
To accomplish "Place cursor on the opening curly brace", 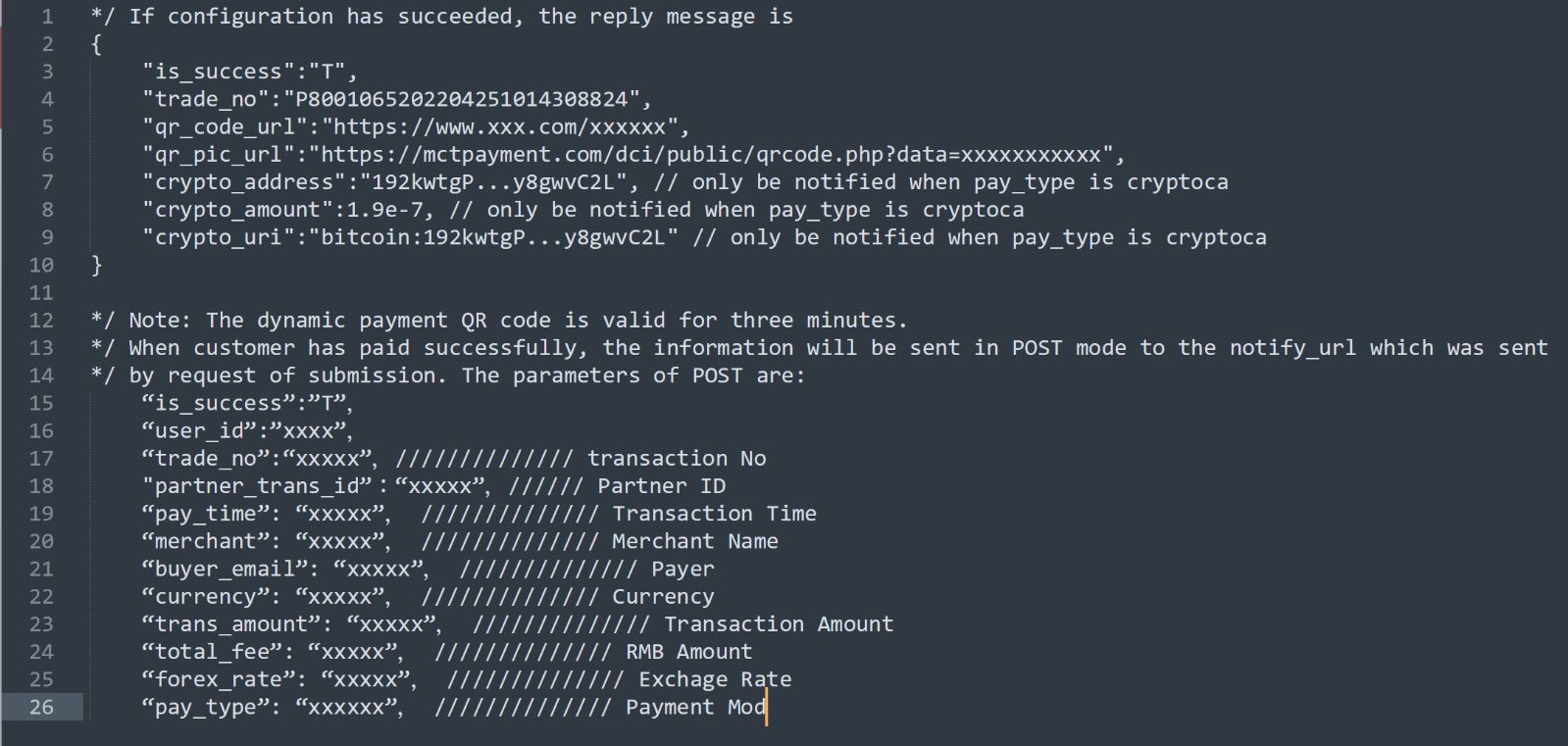I will (96, 44).
